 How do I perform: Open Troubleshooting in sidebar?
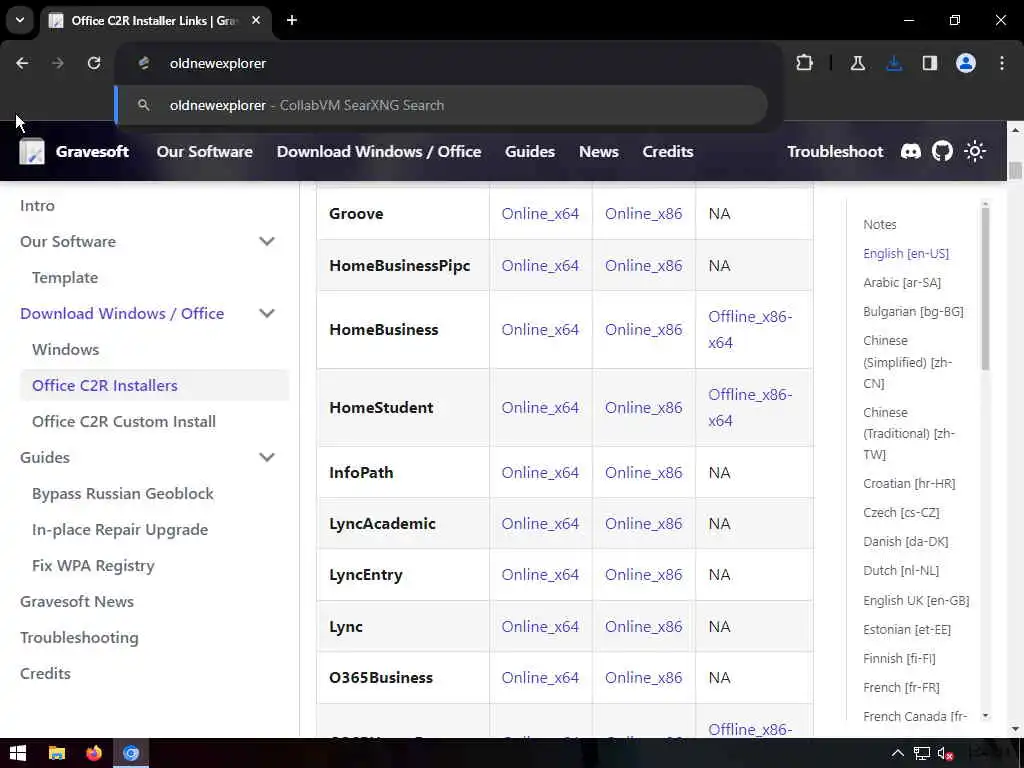point(79,637)
